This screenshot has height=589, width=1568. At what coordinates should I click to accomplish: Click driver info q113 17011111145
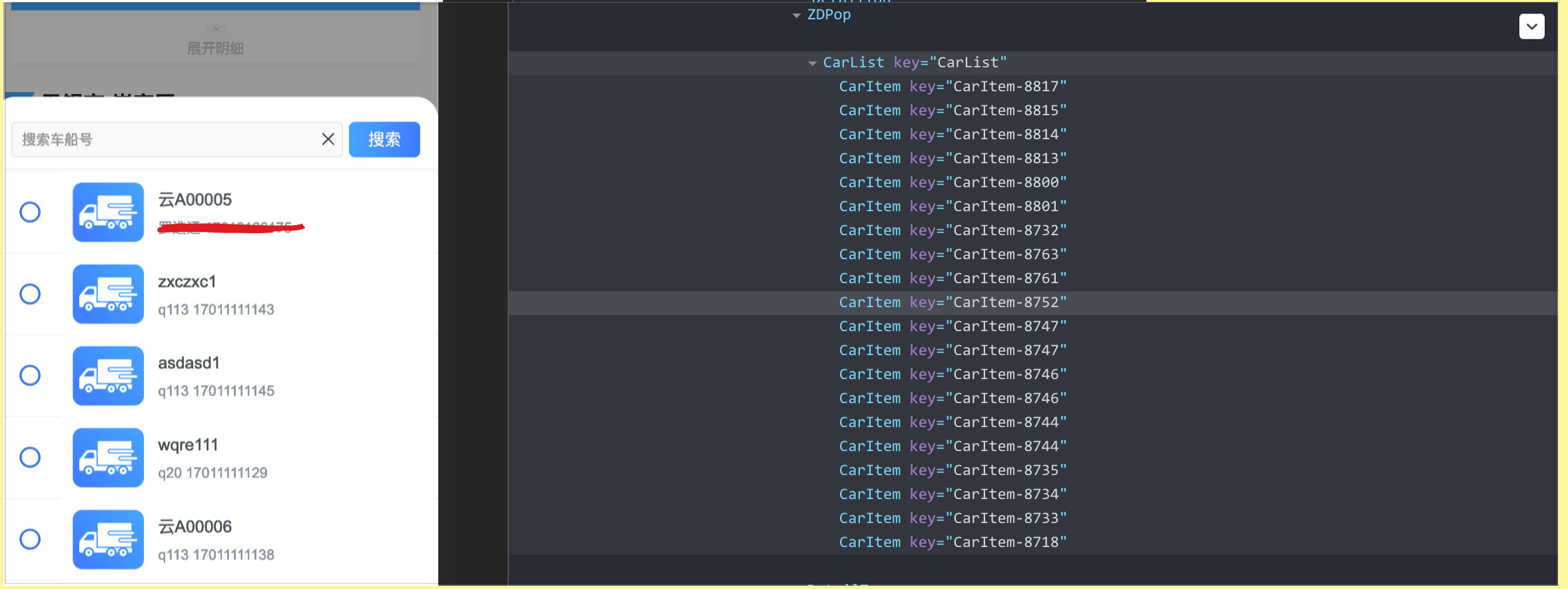pos(216,391)
